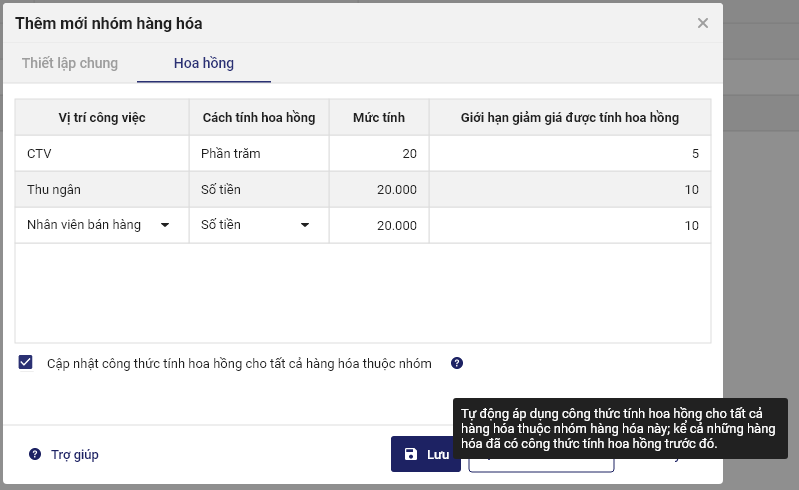799x490 pixels.
Task: Click the Vị trí công việc column header
Action: point(102,118)
